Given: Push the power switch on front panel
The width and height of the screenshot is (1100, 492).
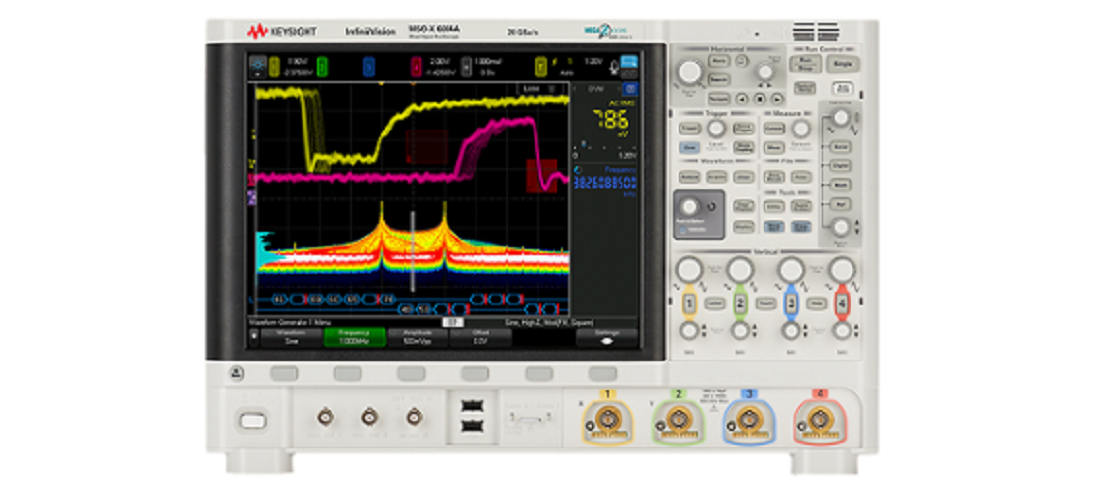Looking at the screenshot, I should click(x=253, y=421).
